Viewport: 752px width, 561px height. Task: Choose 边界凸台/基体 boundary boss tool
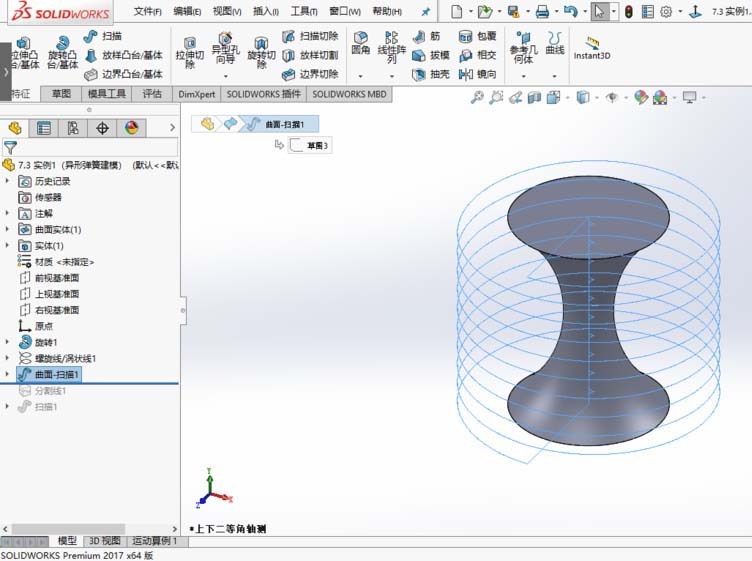[x=124, y=74]
